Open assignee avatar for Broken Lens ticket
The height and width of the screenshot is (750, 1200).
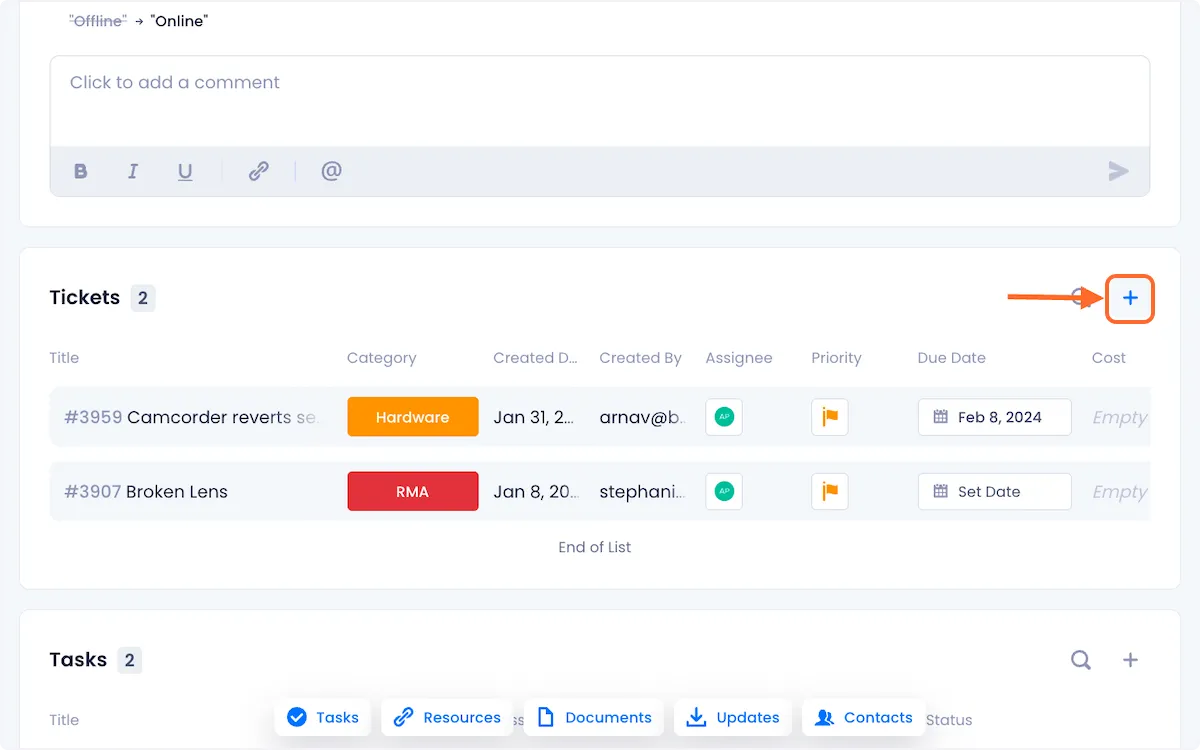[x=724, y=491]
